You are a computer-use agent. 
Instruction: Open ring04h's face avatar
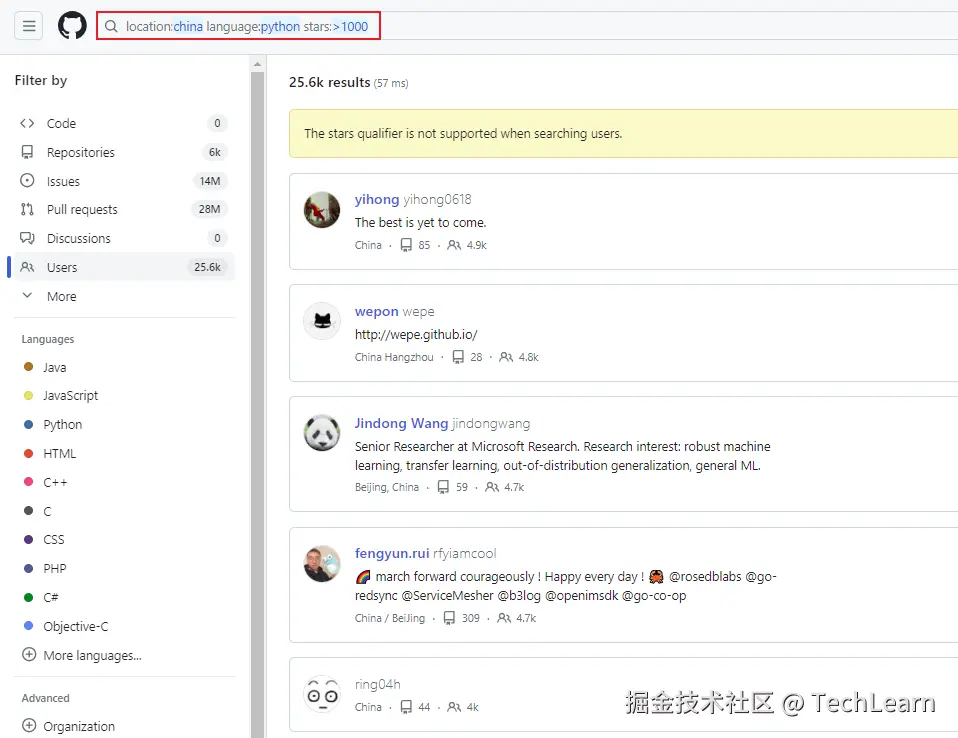click(x=322, y=695)
